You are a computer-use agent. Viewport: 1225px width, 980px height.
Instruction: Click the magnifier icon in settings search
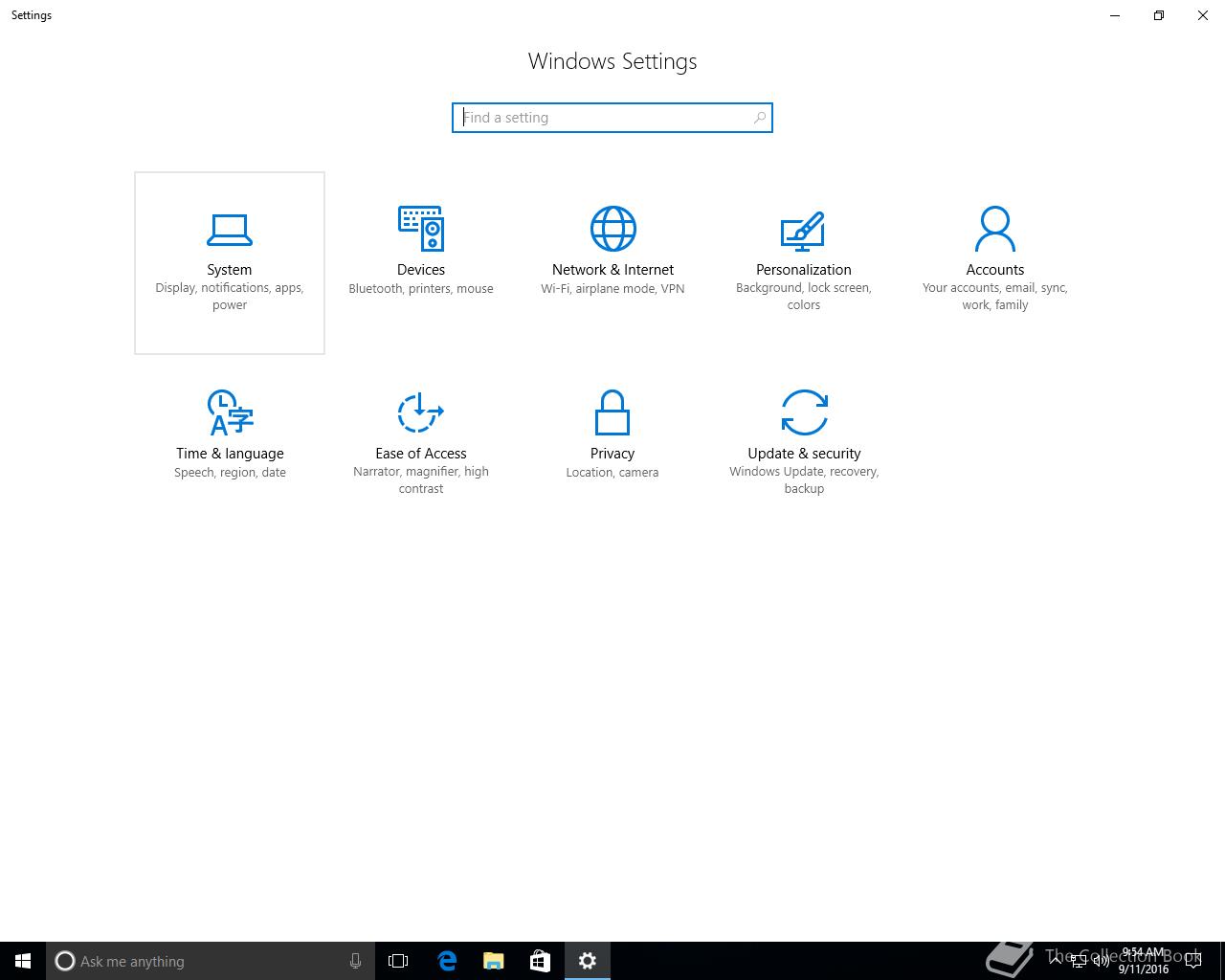(x=760, y=118)
